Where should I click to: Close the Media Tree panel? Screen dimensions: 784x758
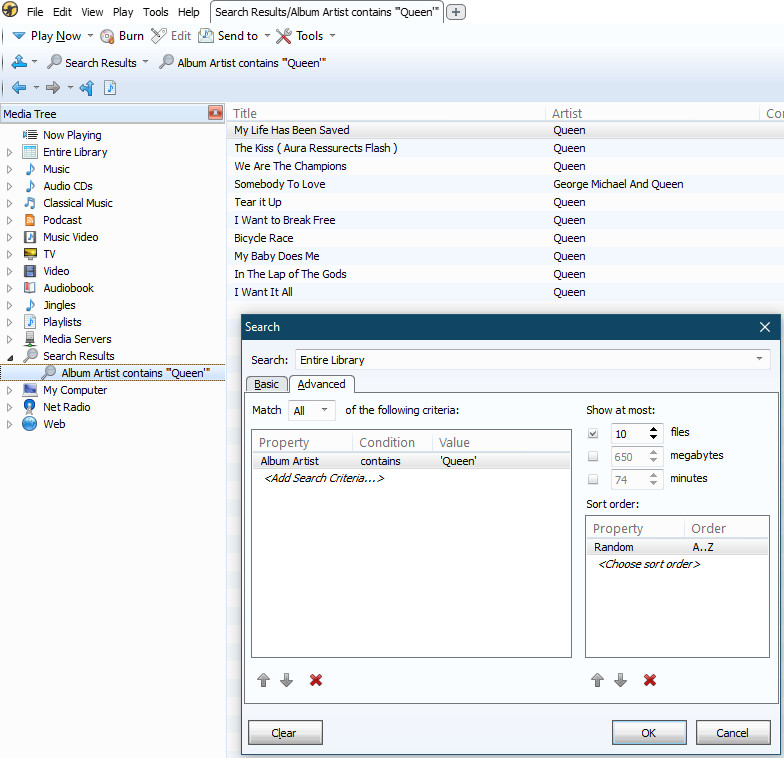(215, 113)
